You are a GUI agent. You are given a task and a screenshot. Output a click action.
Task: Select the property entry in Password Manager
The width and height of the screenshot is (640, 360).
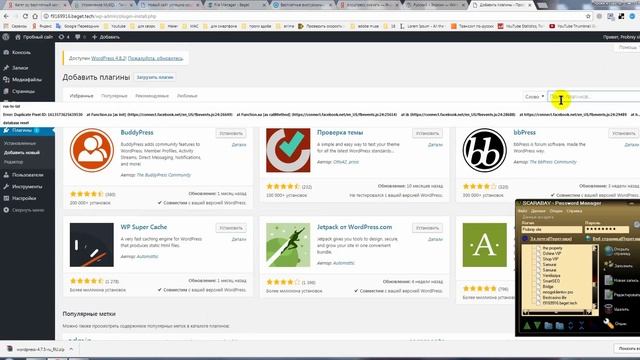coord(552,248)
